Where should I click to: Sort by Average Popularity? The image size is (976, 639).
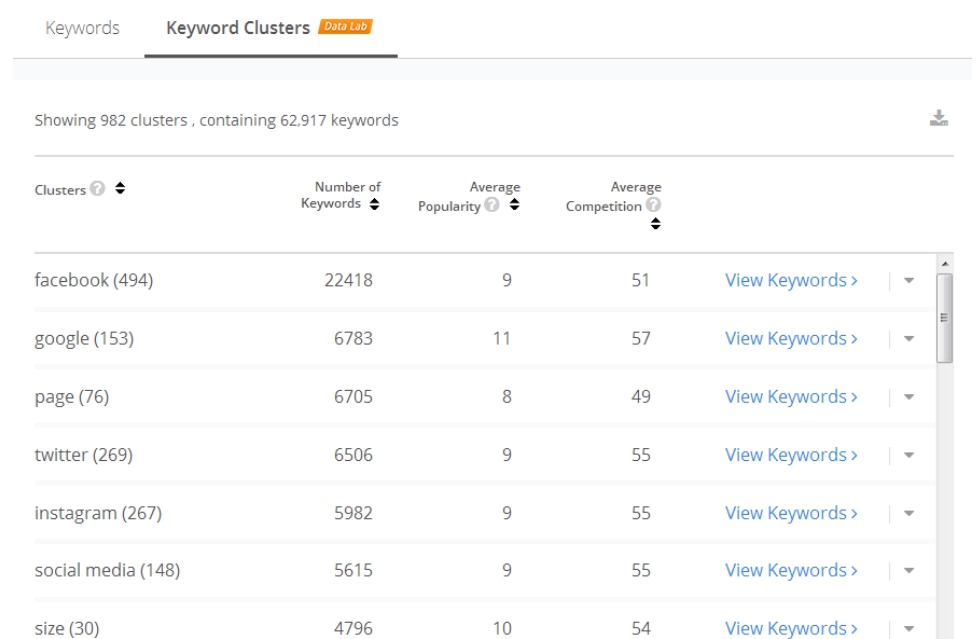[514, 205]
